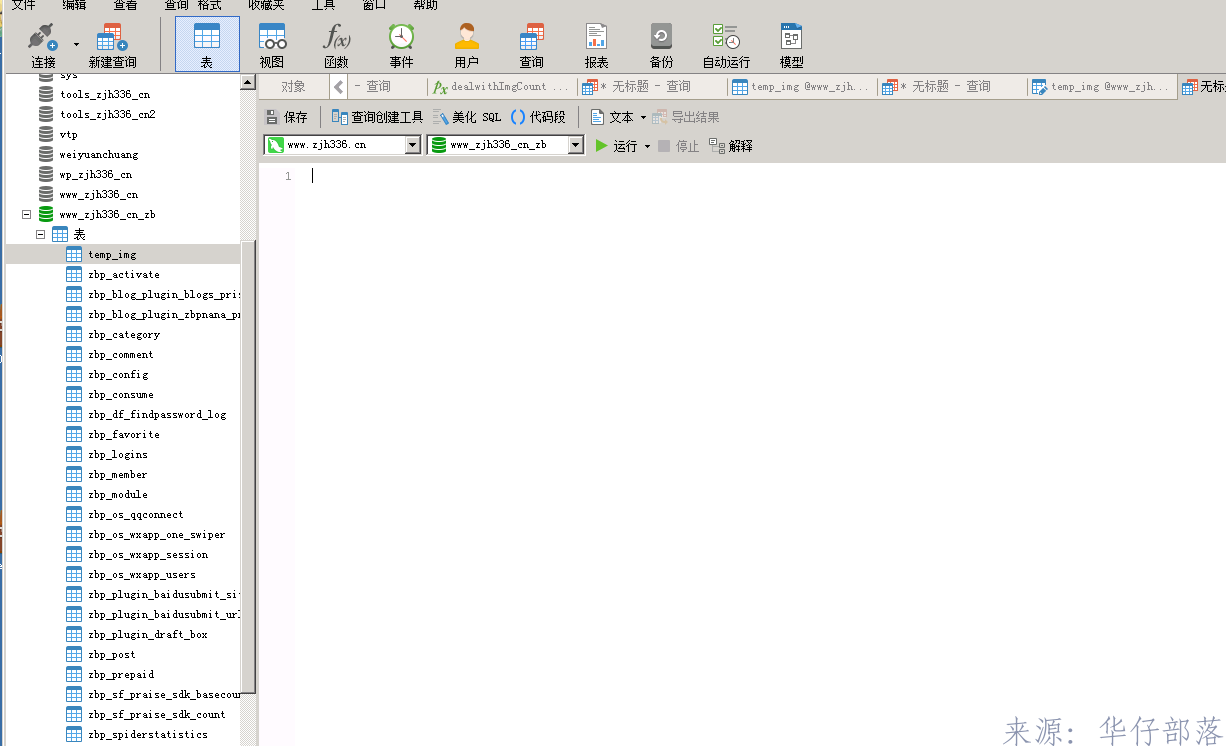
Task: Open the Query (查询) toolbar icon
Action: coord(531,44)
